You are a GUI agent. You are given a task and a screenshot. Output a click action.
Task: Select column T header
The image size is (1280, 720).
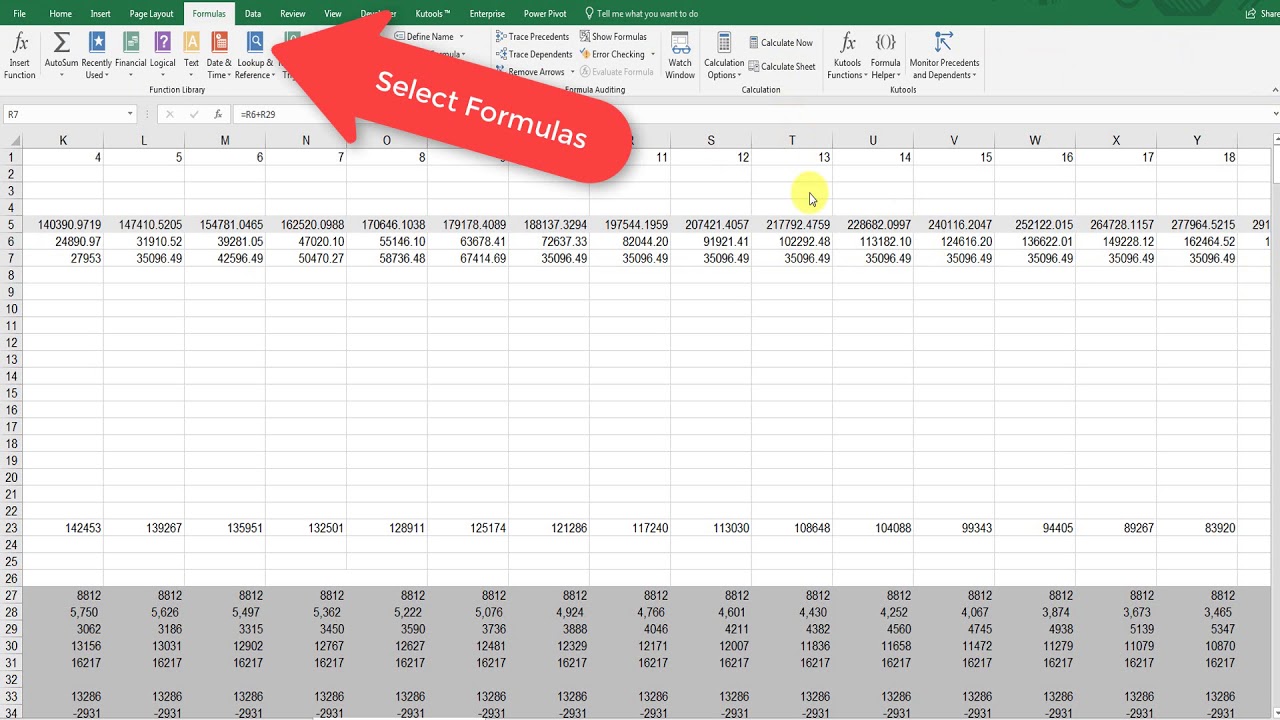click(792, 140)
